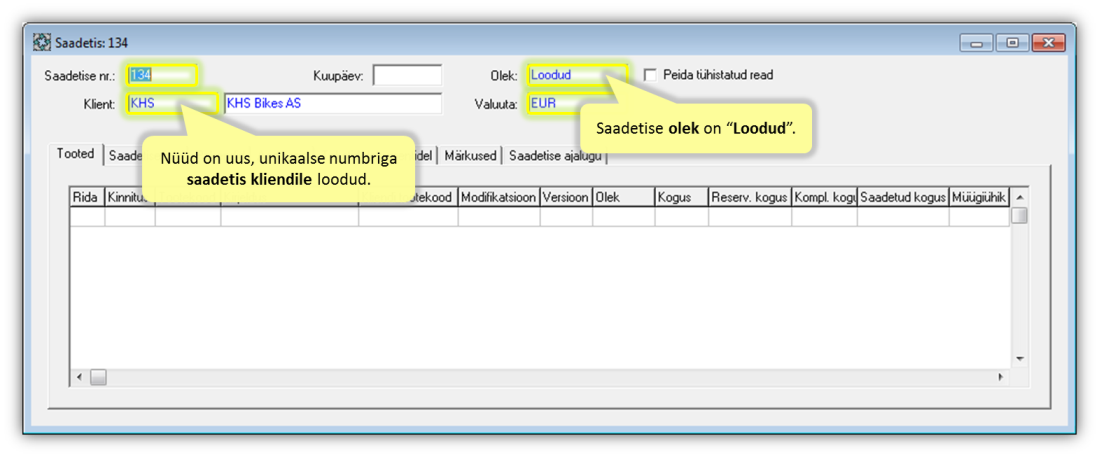Click the empty Kuupäev date field
Screen dimensions: 1099x457
(407, 75)
